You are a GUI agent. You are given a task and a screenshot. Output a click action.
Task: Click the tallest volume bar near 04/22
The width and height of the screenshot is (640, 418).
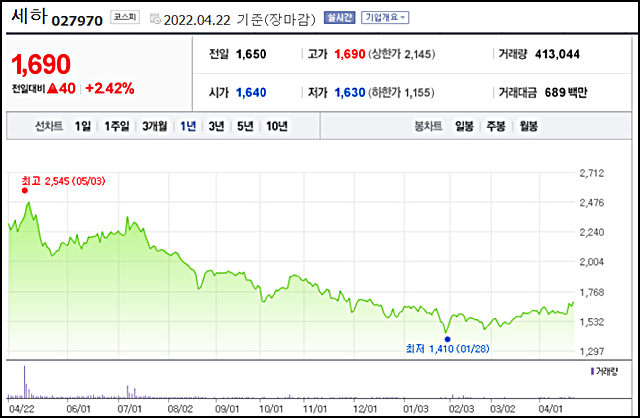(x=24, y=382)
